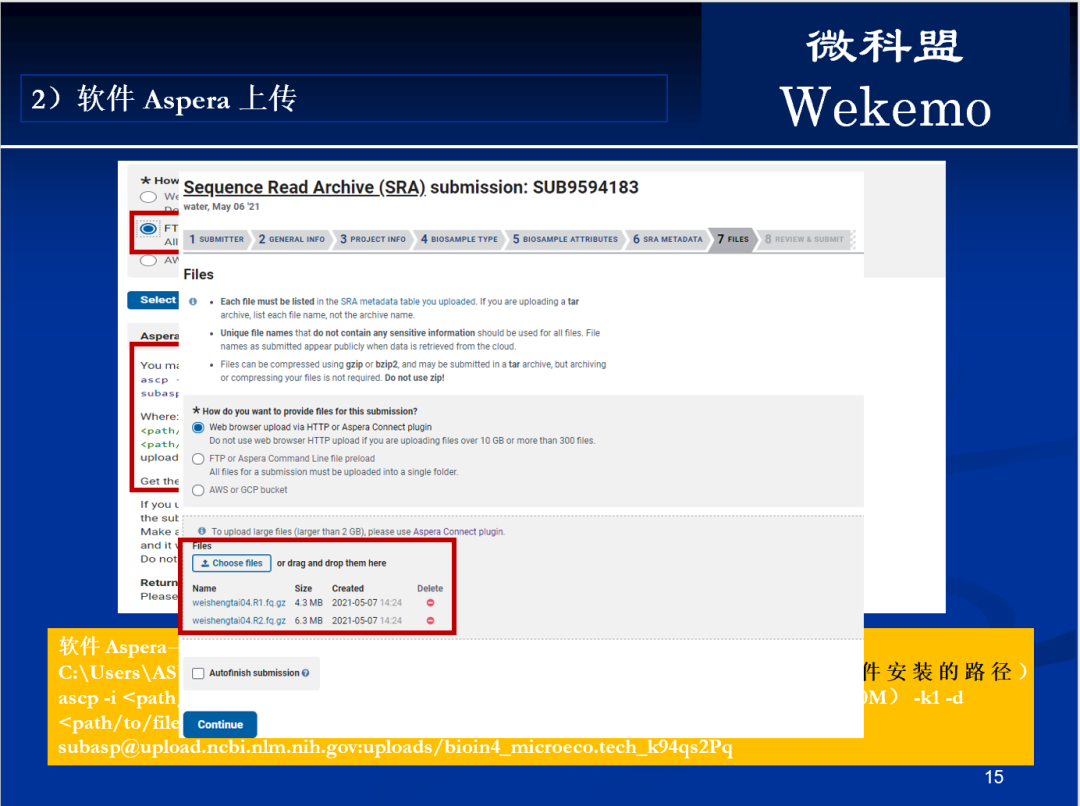Choose the AW radio in the background page

pyautogui.click(x=148, y=260)
